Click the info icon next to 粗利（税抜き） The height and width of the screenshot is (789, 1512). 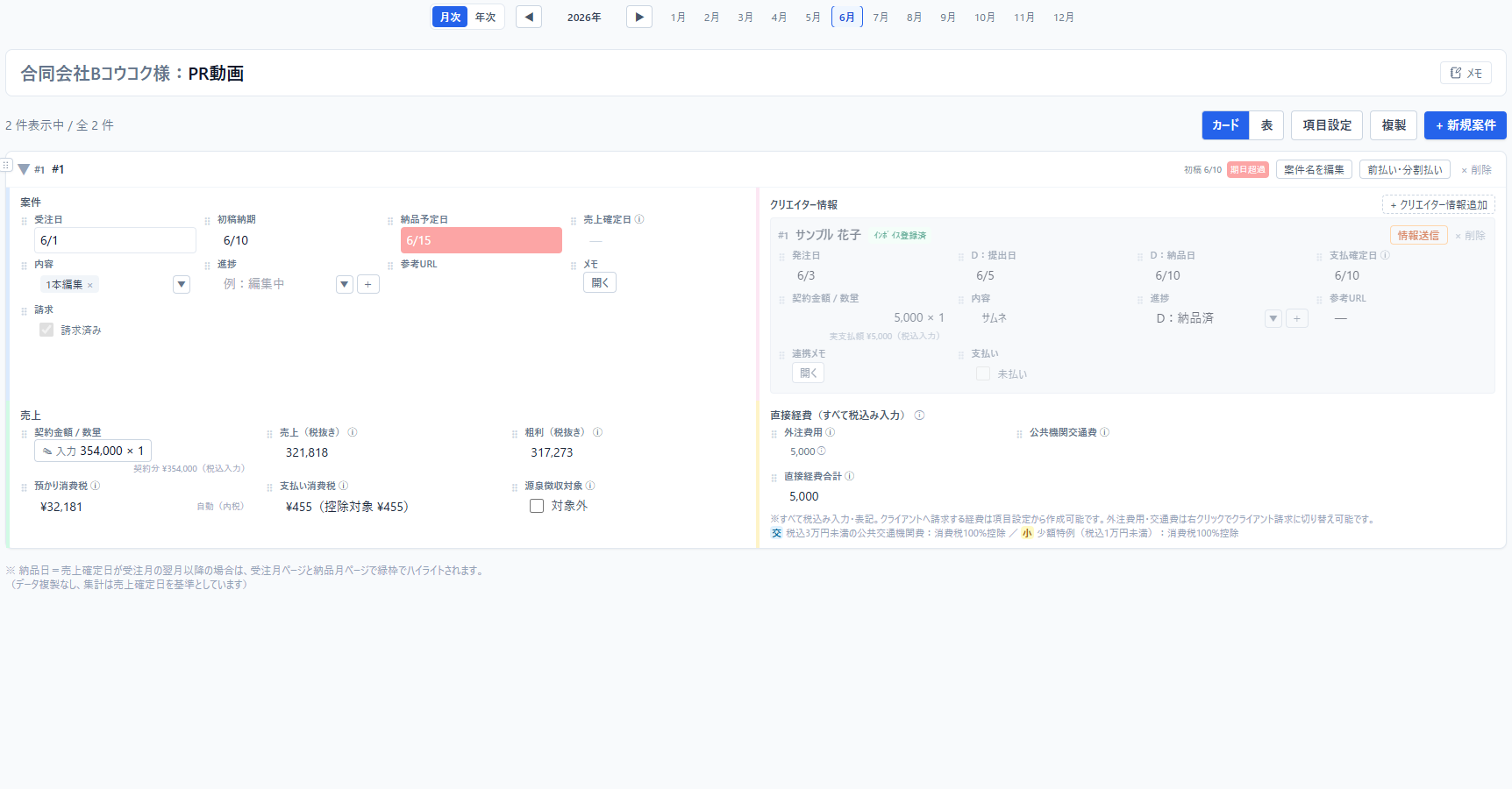[x=597, y=432]
